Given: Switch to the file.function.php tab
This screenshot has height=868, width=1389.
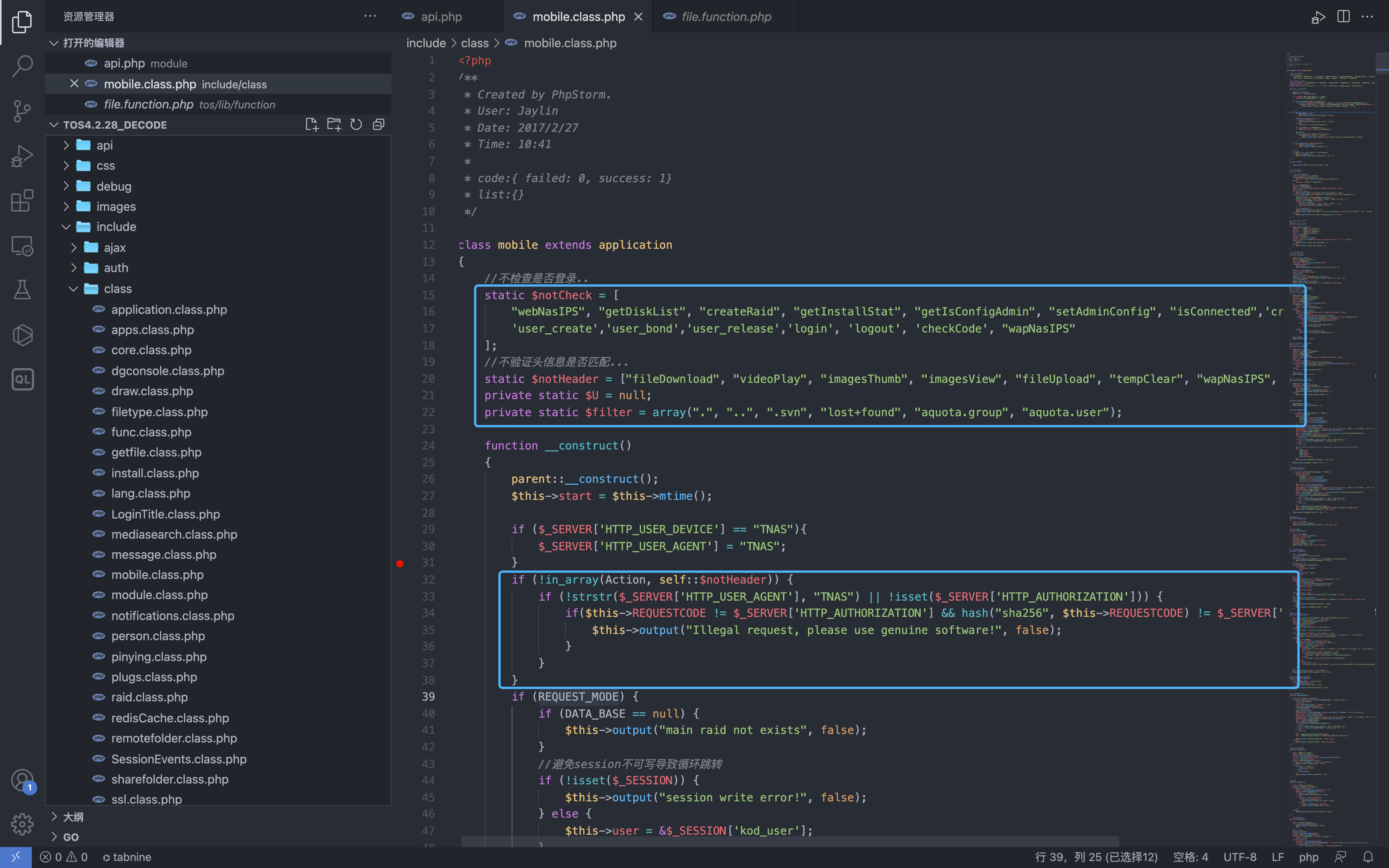Looking at the screenshot, I should pyautogui.click(x=726, y=17).
